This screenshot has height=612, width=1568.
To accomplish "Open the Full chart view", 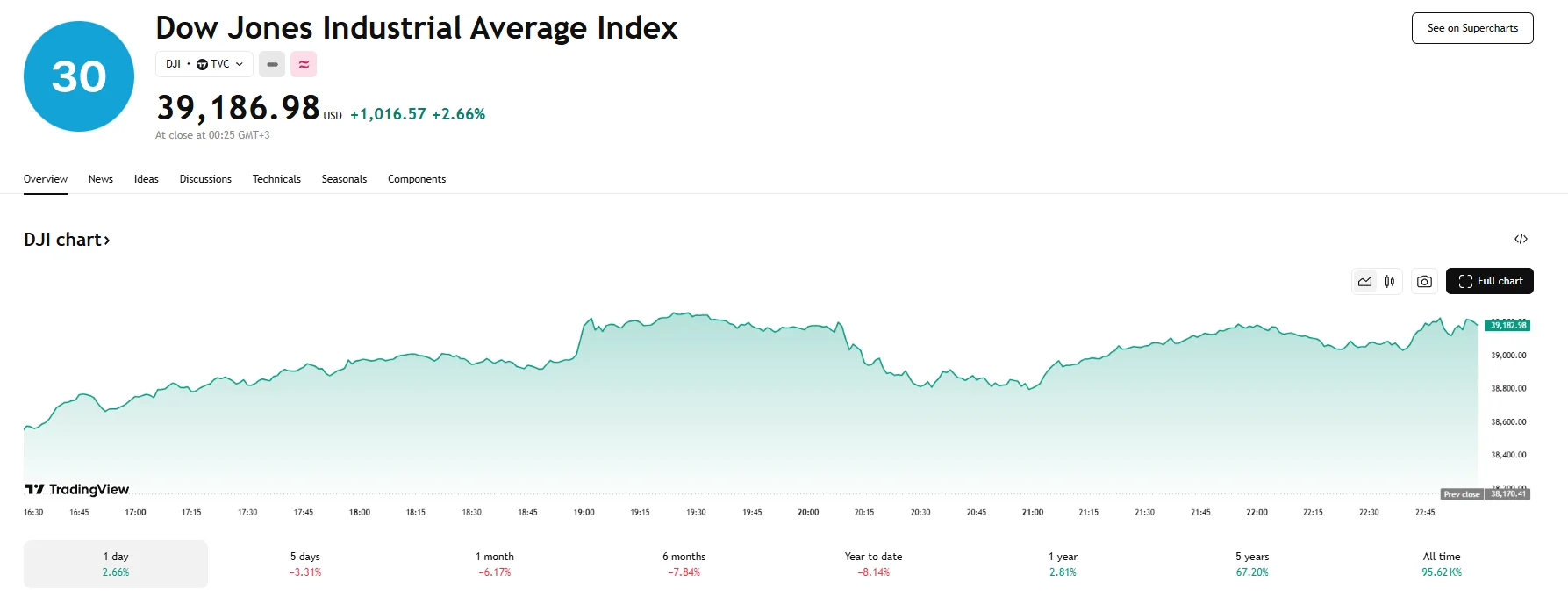I will (x=1490, y=281).
